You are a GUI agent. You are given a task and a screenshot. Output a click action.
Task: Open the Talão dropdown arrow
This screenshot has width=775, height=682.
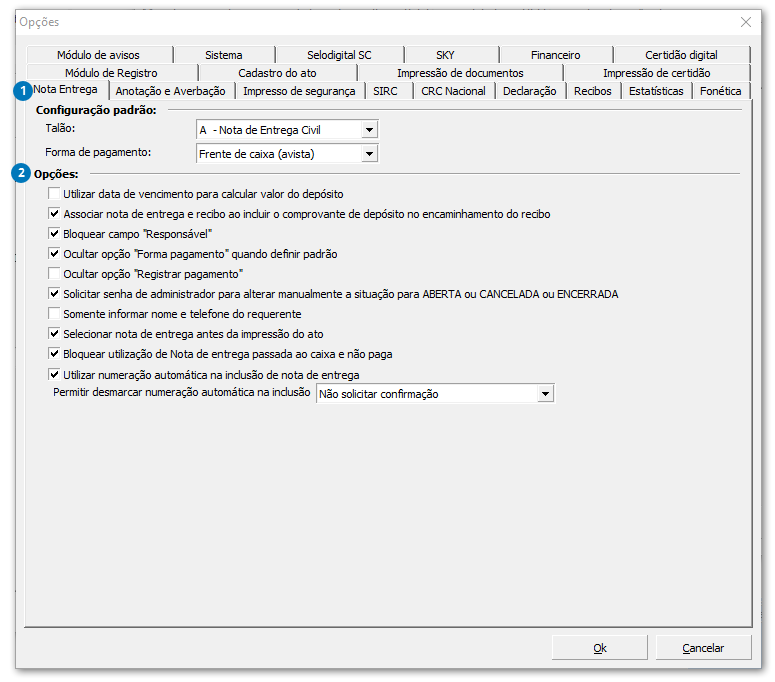pos(369,130)
